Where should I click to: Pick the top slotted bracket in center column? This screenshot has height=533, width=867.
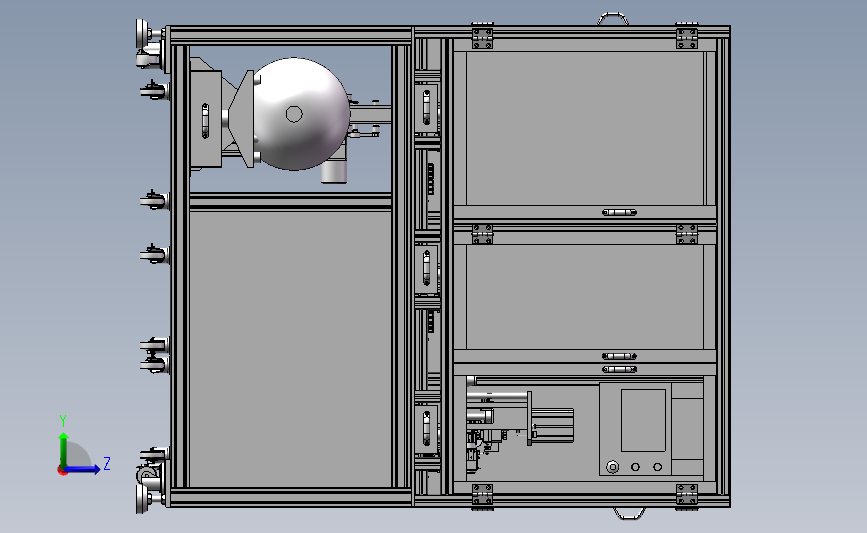pos(426,108)
